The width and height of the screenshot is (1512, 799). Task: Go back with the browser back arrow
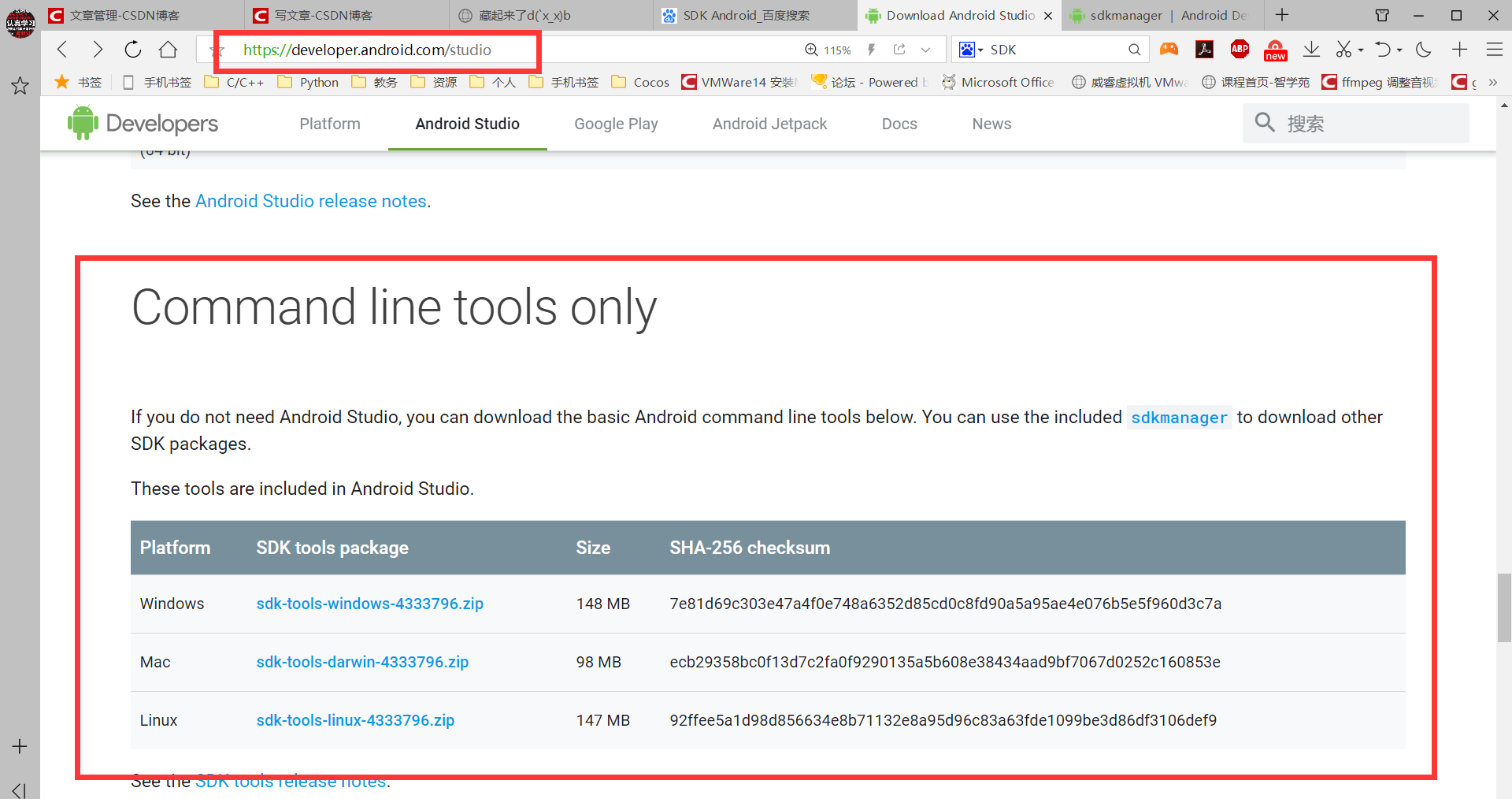[x=63, y=50]
